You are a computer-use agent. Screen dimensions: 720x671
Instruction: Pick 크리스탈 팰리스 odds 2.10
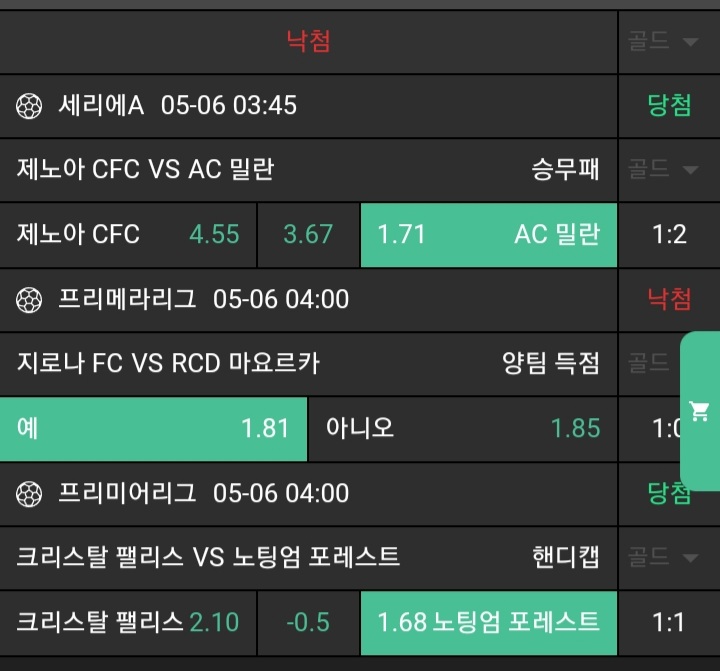(128, 622)
